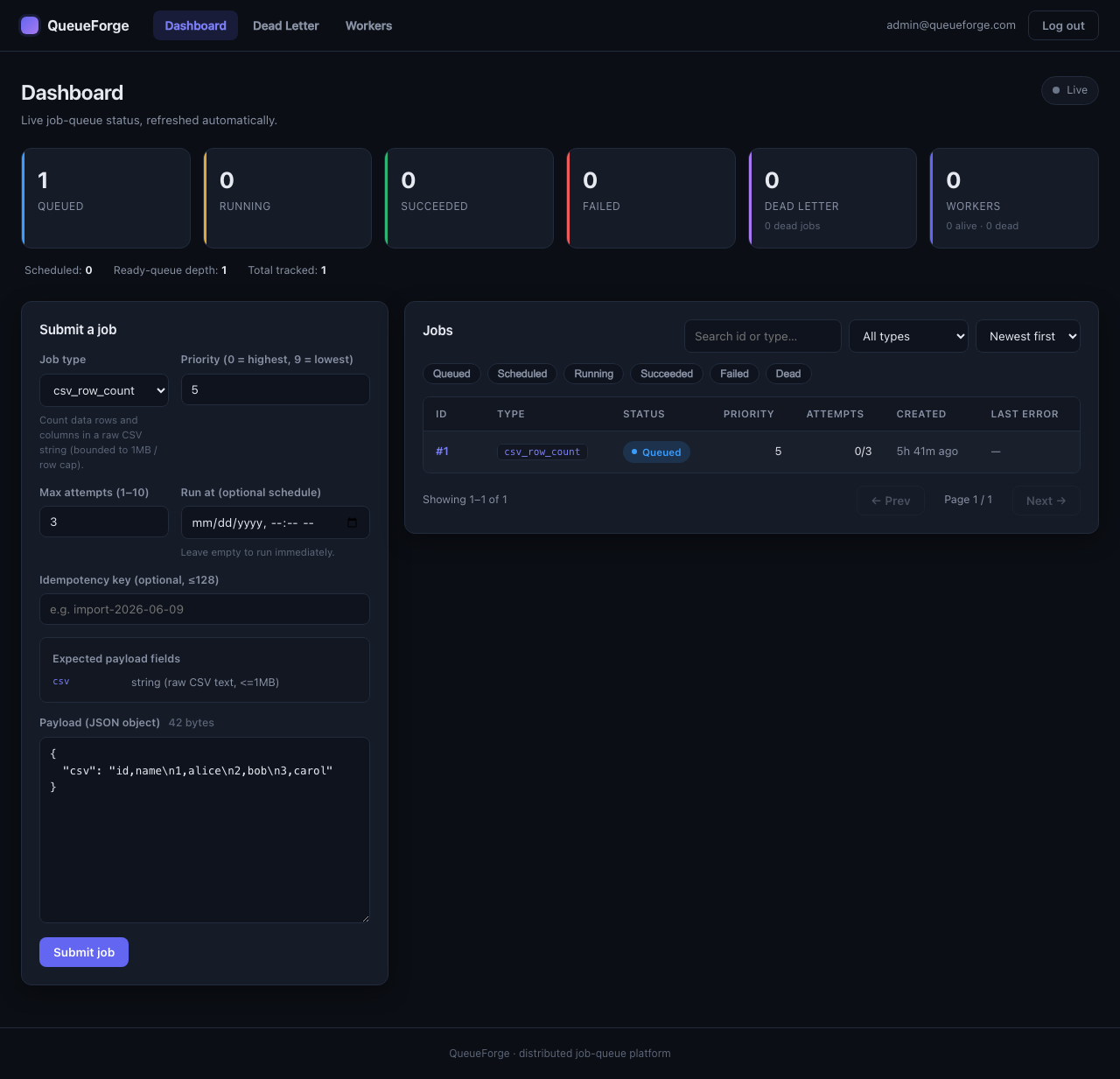The width and height of the screenshot is (1120, 1079).
Task: Click the 'Ready-queue depth: 1' text
Action: point(170,270)
